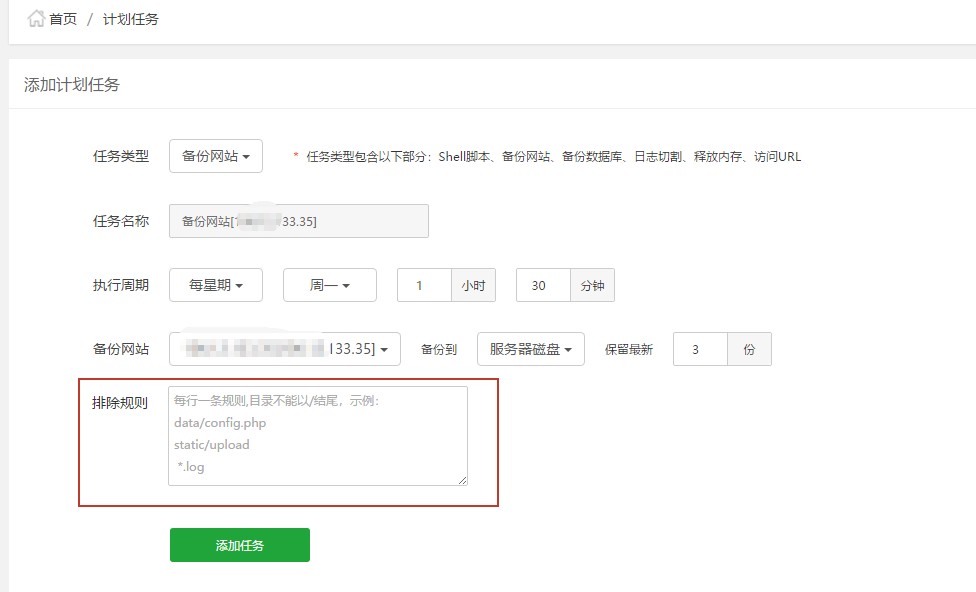Expand the 任务类型 dropdown showing 备份网站
Screen dimensions: 976x592
click(215, 156)
